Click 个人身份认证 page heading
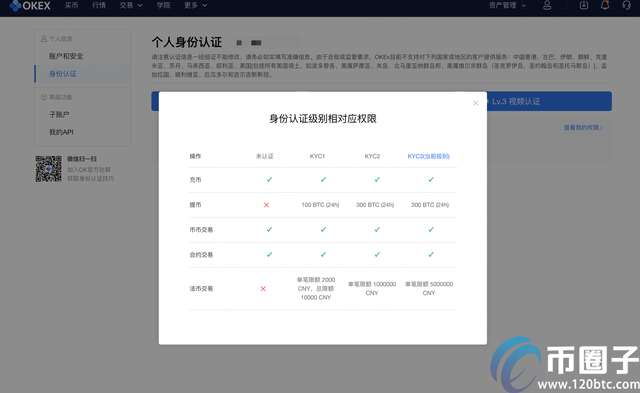 187,42
